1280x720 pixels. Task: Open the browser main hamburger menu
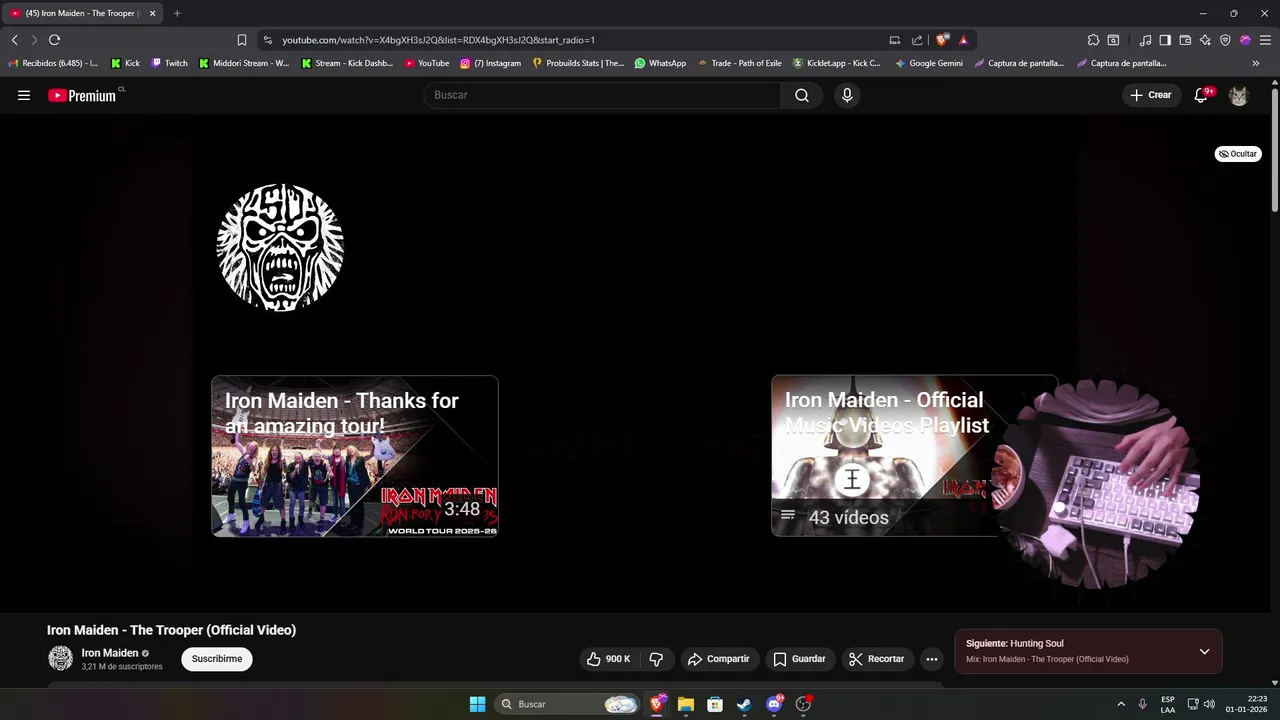click(x=1265, y=40)
